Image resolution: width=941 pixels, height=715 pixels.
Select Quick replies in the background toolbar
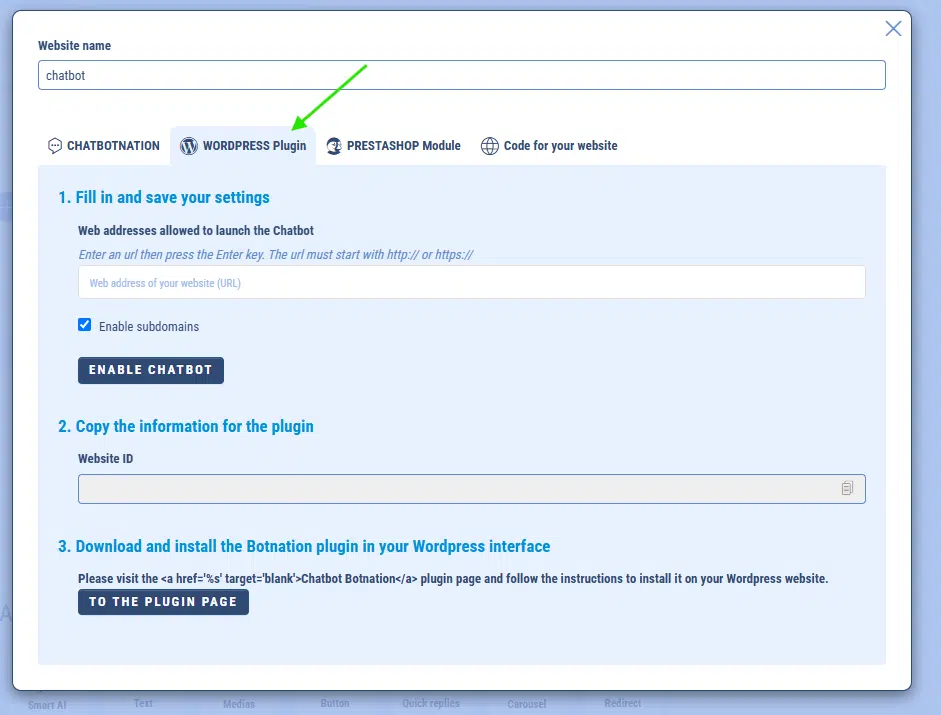[x=431, y=703]
